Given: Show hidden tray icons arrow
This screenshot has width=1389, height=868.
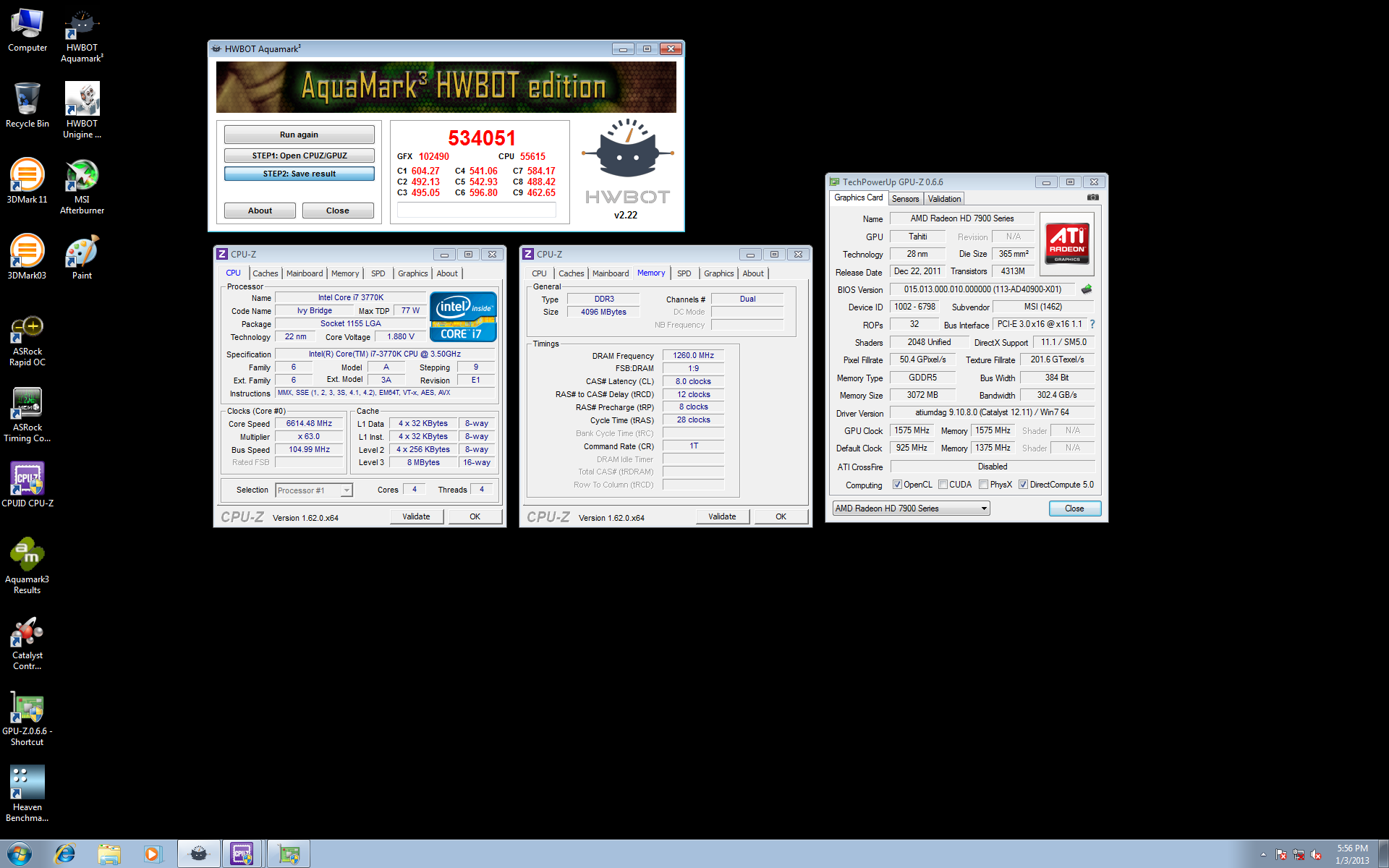Looking at the screenshot, I should pos(1263,854).
